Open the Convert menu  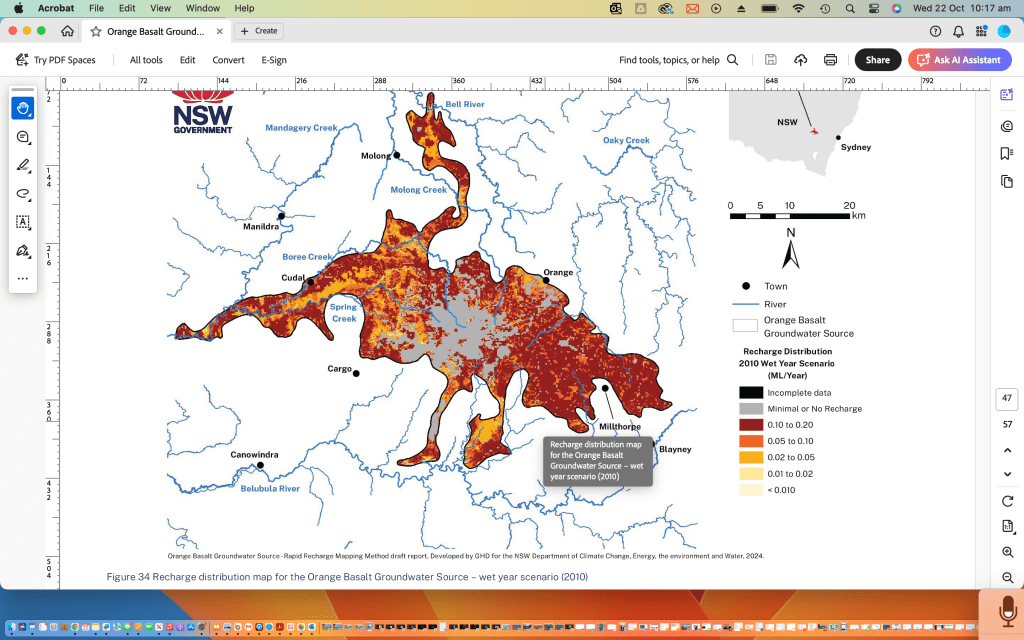pos(228,60)
